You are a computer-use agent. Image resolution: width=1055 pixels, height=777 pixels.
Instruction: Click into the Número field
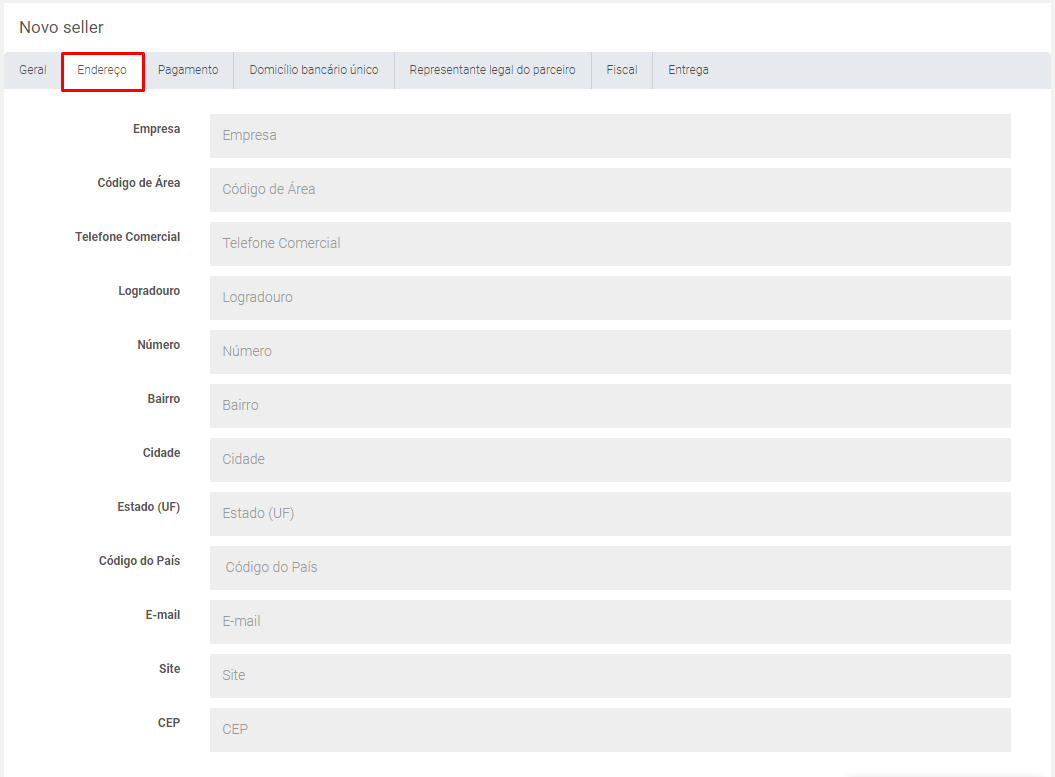click(610, 352)
